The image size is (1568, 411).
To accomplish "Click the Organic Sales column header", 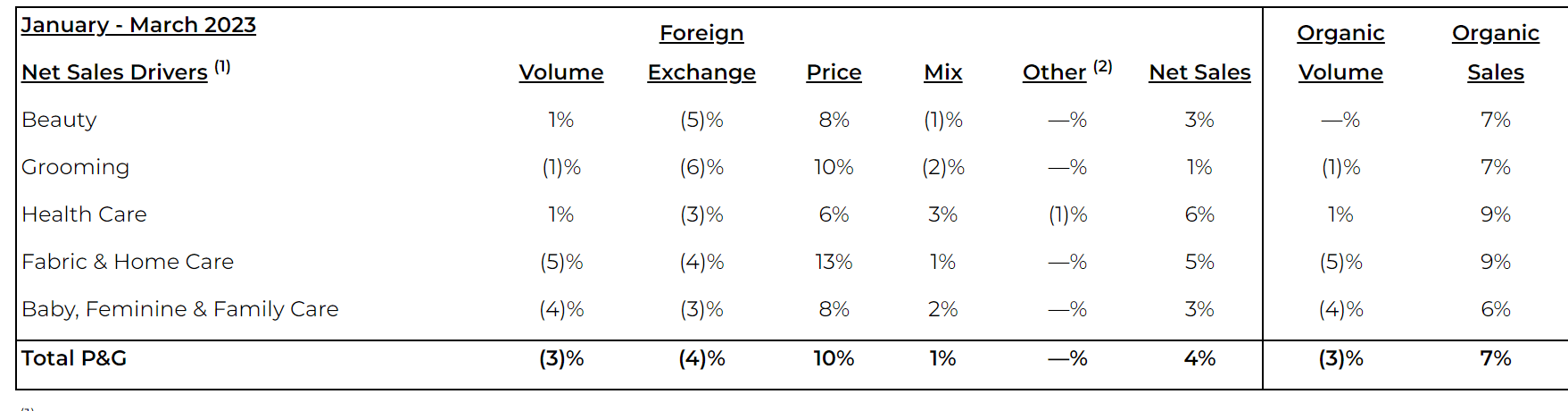I will [x=1496, y=53].
